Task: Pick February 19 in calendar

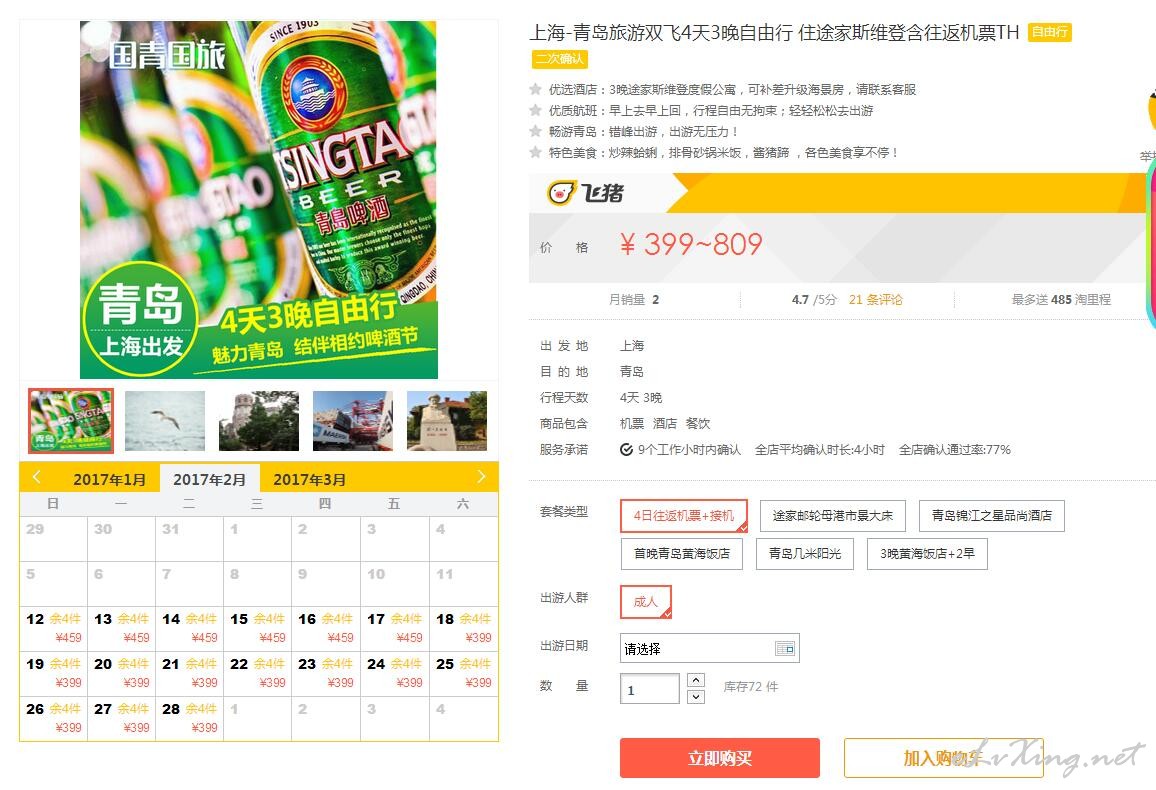Action: 53,674
